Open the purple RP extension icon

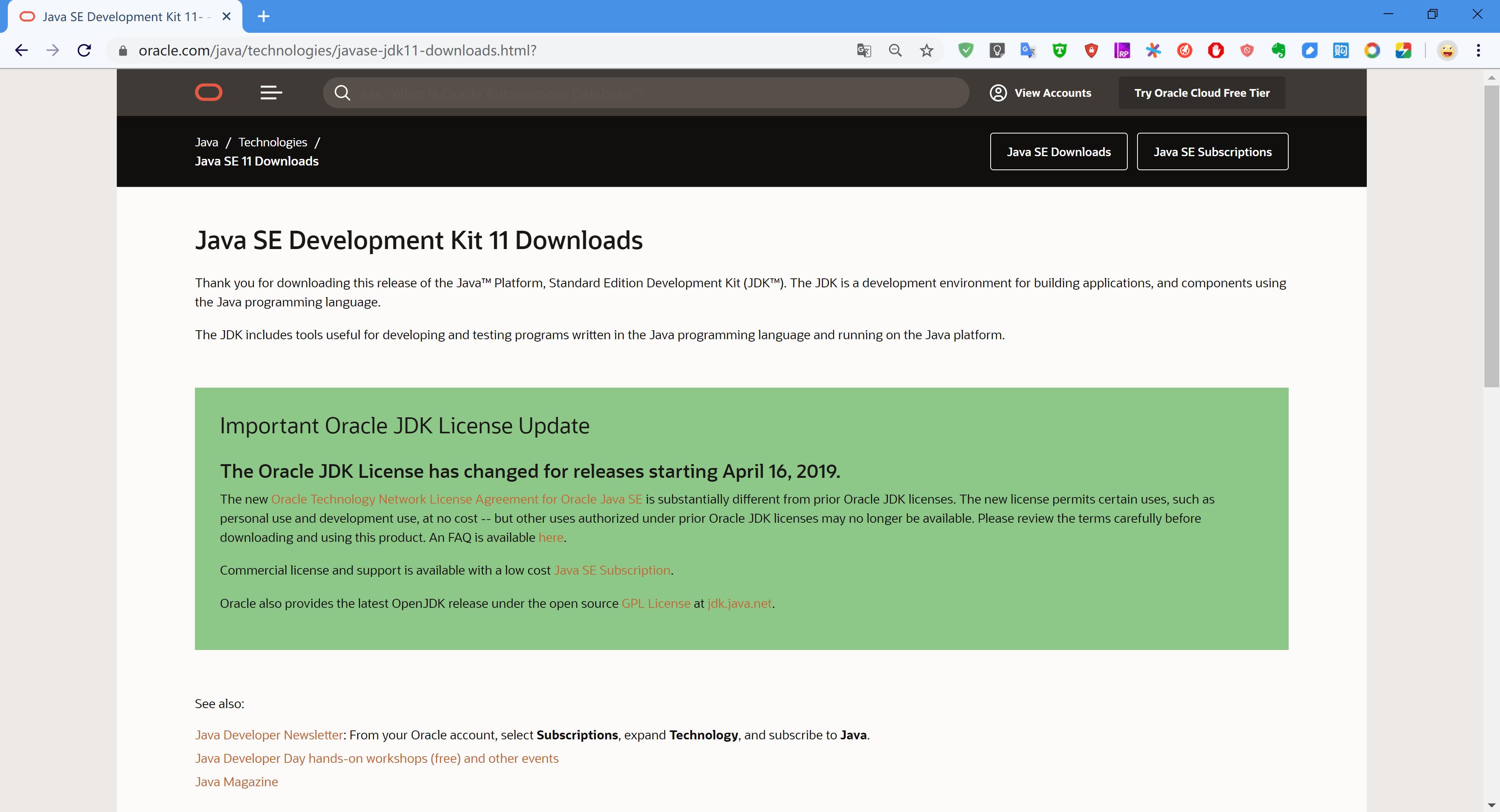[1122, 51]
